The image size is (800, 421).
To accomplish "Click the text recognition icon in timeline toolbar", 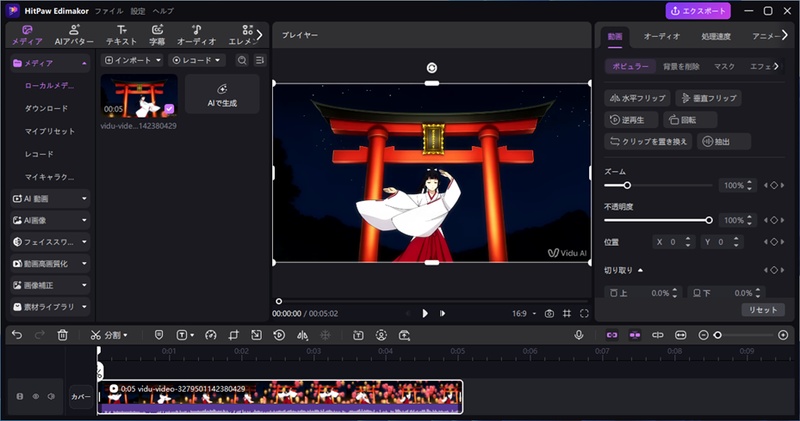I will coord(358,335).
